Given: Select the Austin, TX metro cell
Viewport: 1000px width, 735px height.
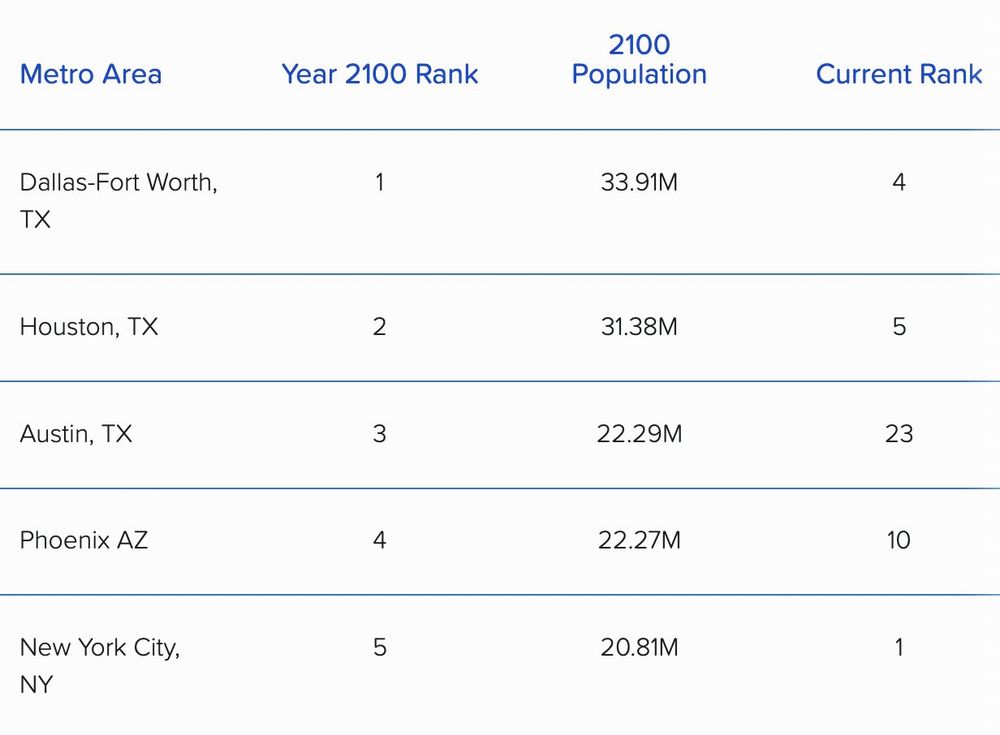Looking at the screenshot, I should [x=76, y=434].
